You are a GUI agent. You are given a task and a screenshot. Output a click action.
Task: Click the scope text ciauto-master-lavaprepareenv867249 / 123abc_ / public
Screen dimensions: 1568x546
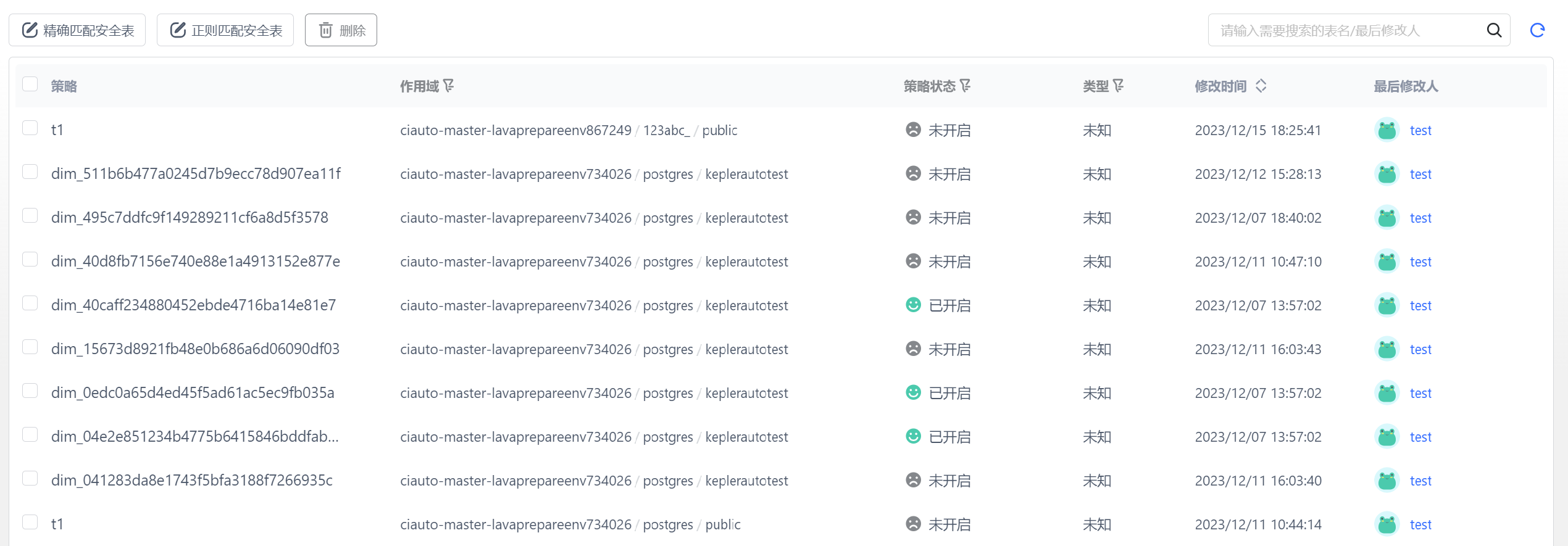point(569,130)
